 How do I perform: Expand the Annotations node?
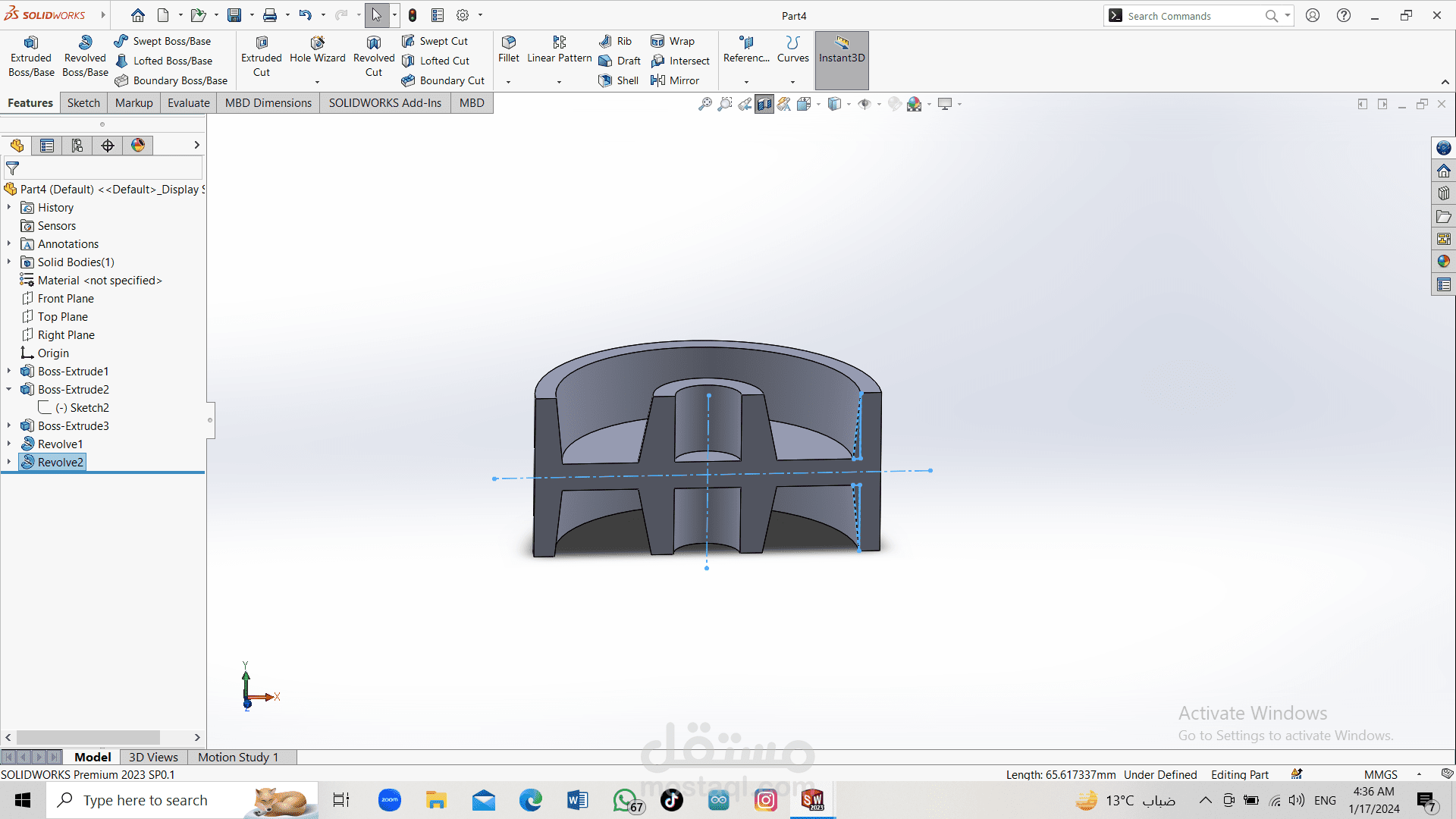[9, 243]
